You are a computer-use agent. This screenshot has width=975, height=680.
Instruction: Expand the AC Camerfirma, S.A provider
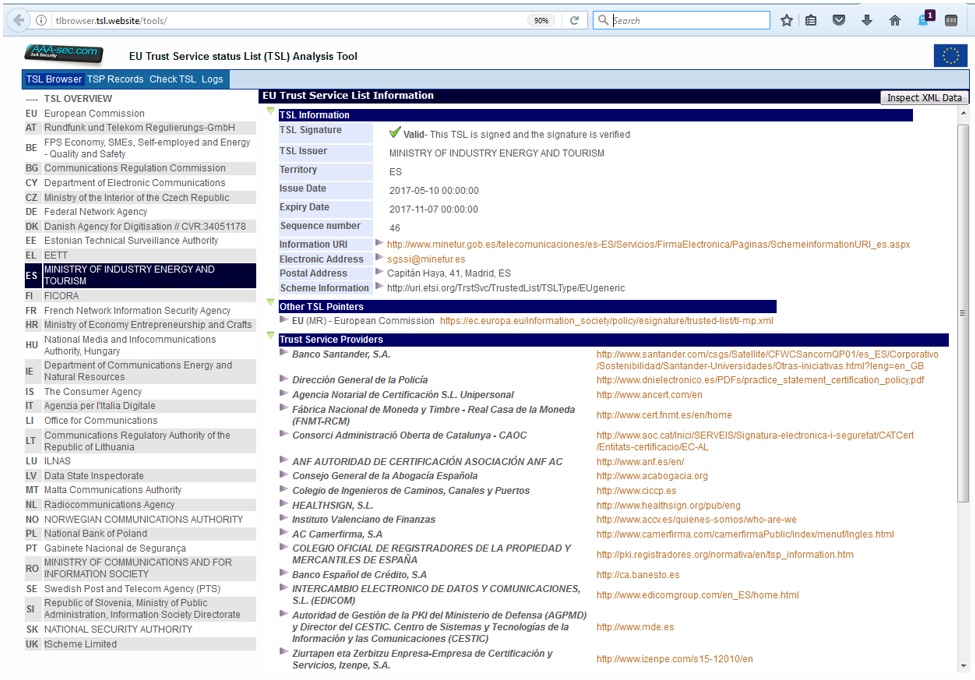pos(284,532)
